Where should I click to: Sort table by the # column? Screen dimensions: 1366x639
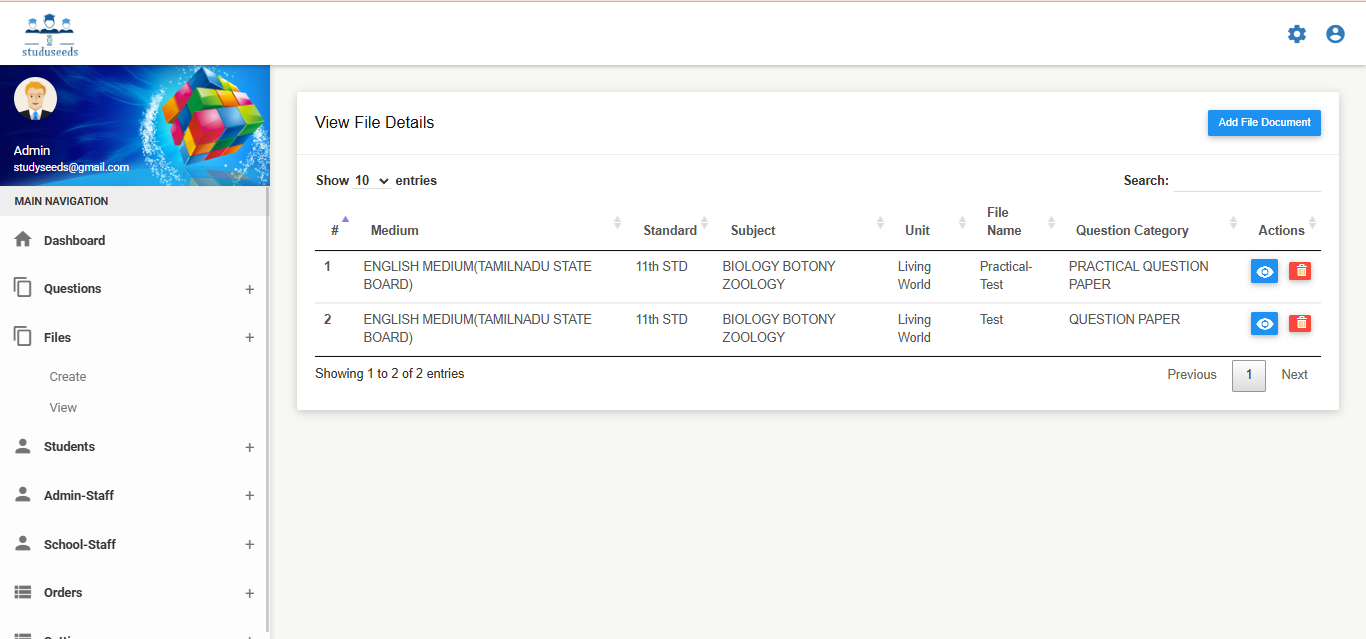click(x=336, y=229)
